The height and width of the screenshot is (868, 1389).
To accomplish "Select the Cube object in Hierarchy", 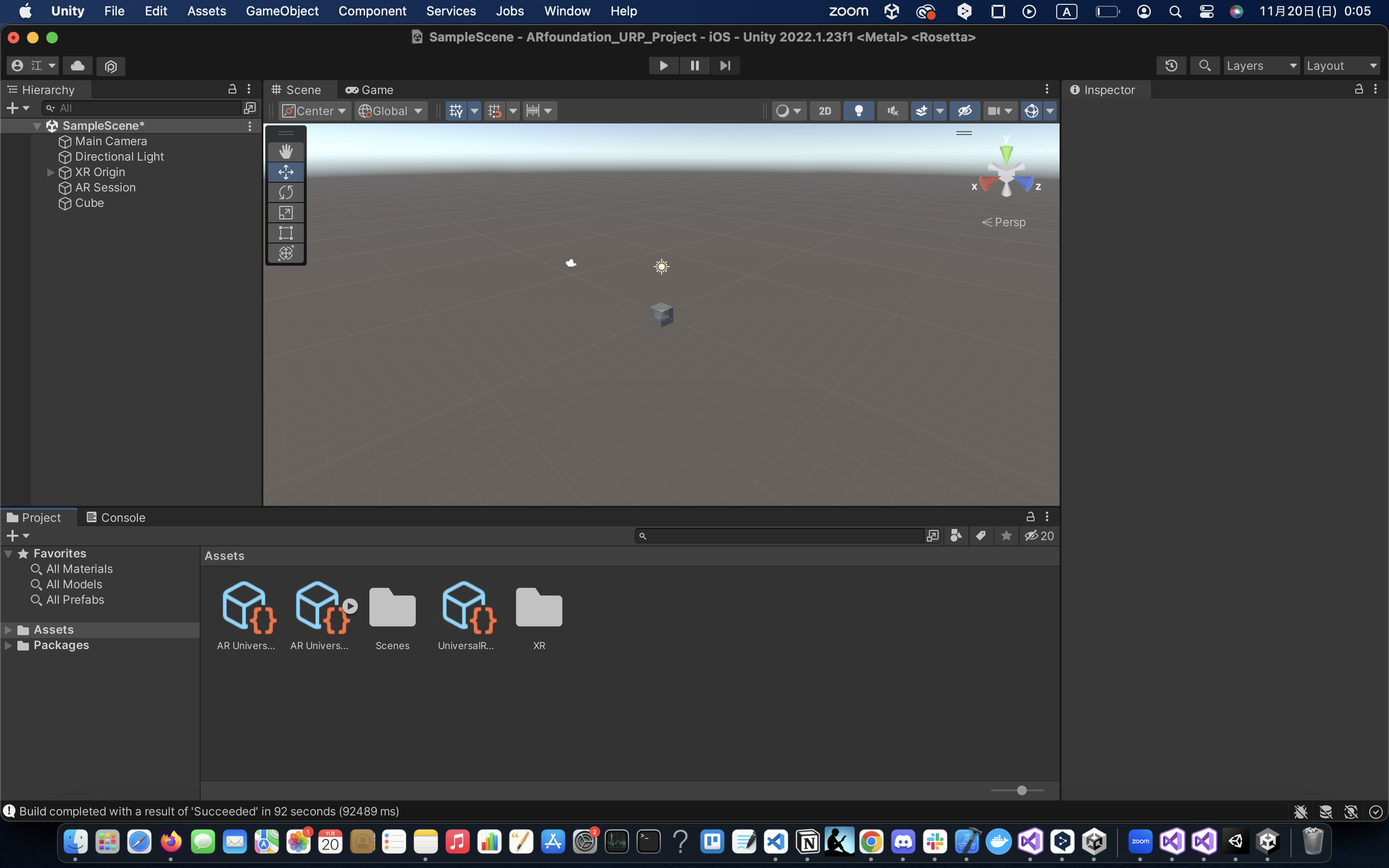I will (x=90, y=203).
